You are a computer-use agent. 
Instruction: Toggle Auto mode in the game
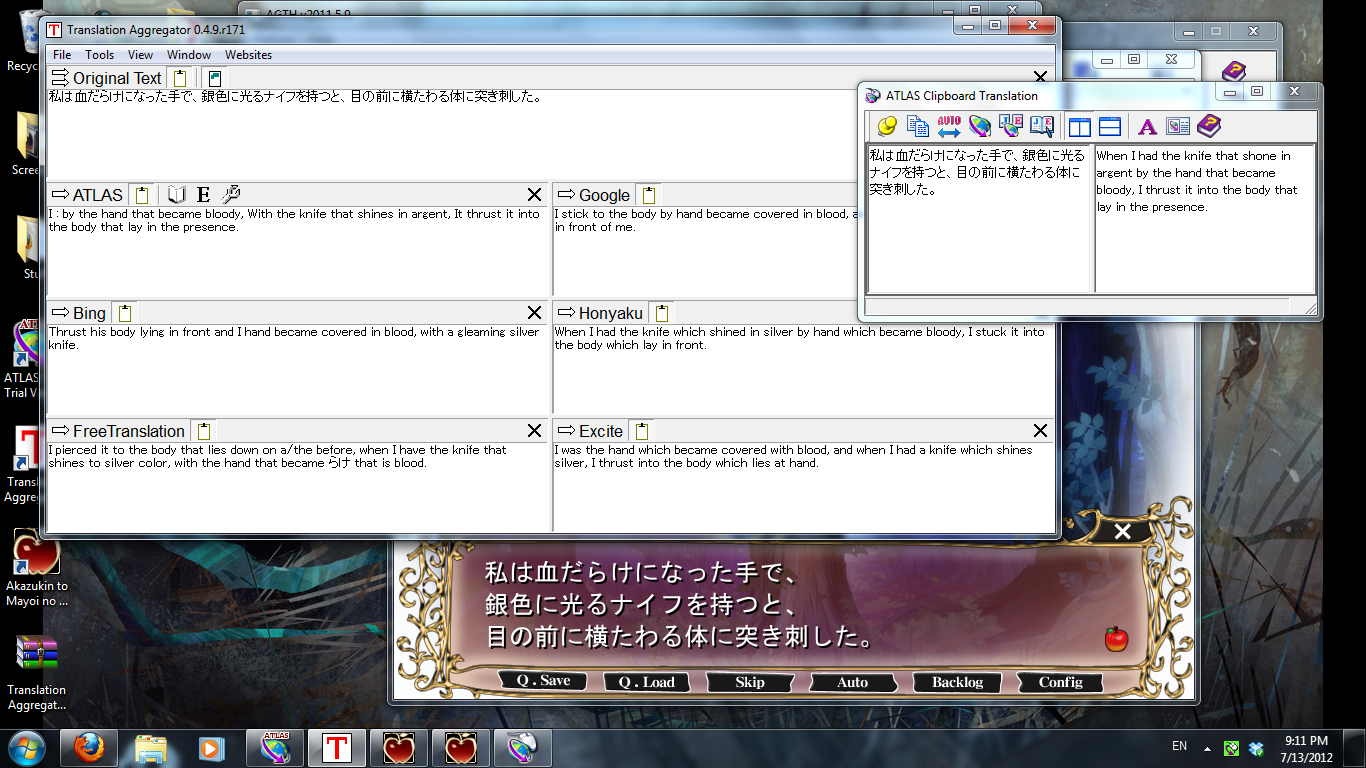pyautogui.click(x=853, y=682)
